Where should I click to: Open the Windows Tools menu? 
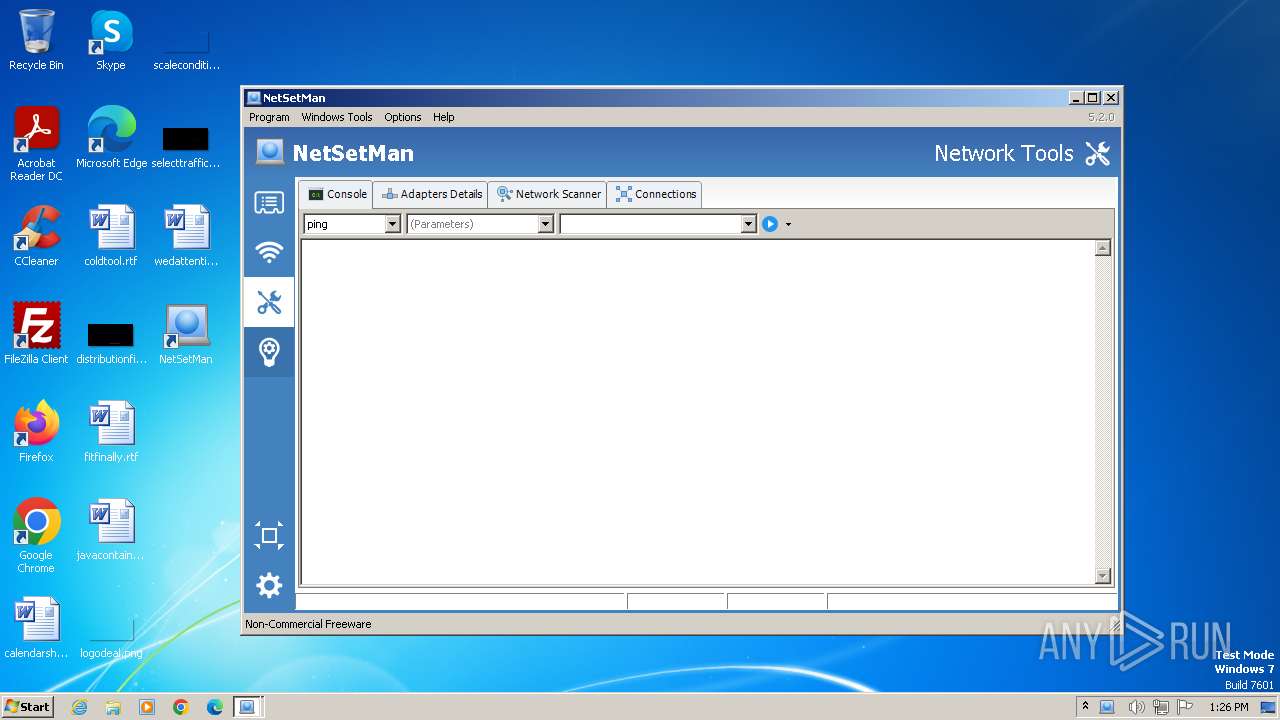(x=337, y=117)
